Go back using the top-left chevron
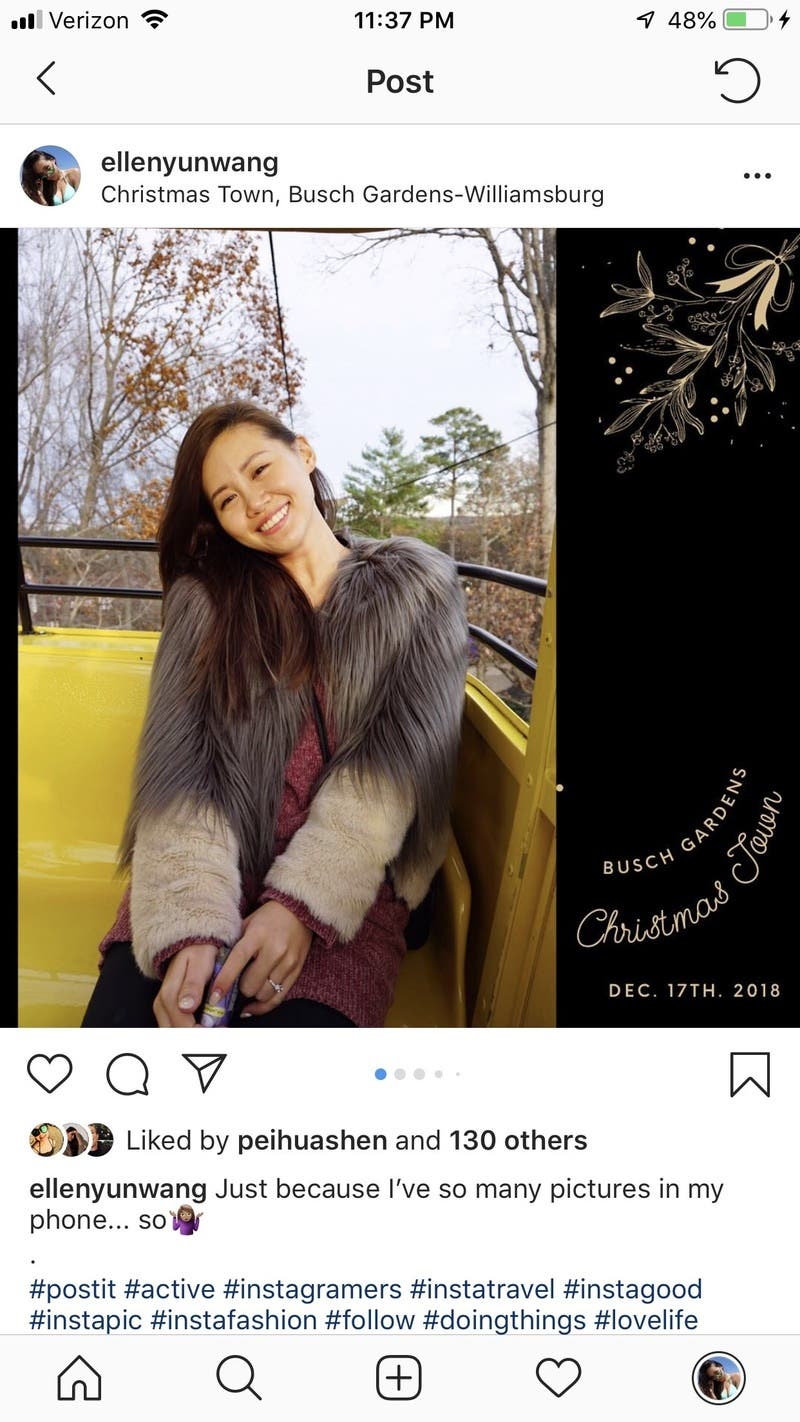800x1422 pixels. (46, 79)
